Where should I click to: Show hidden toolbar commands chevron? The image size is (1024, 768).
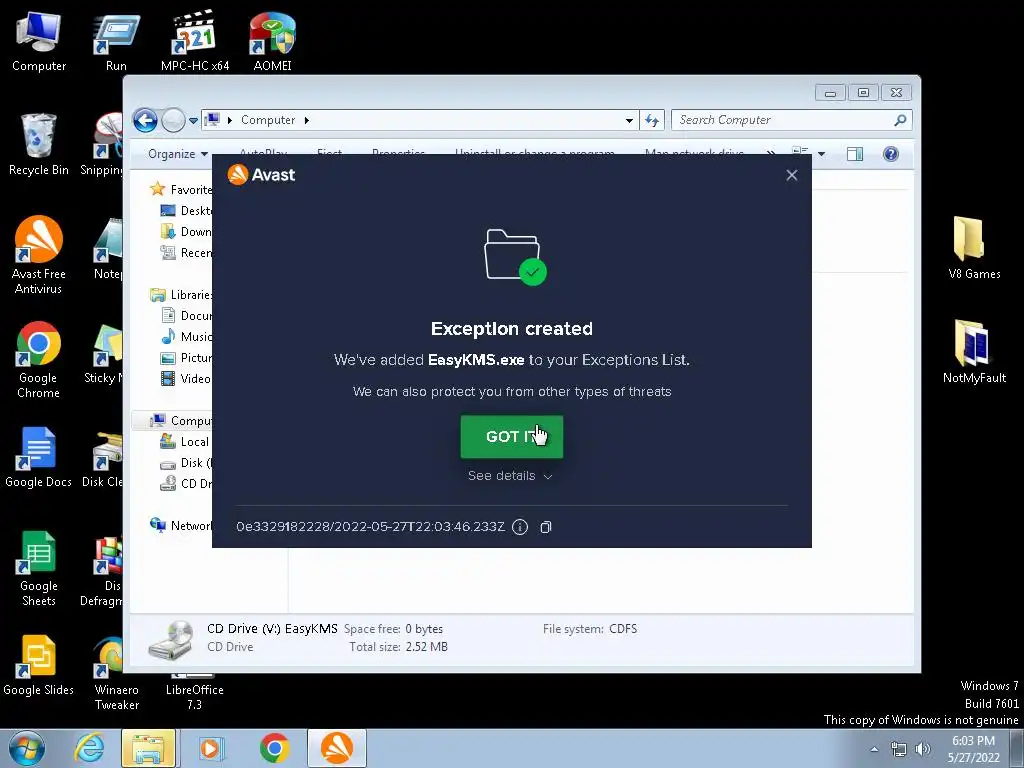pyautogui.click(x=771, y=154)
